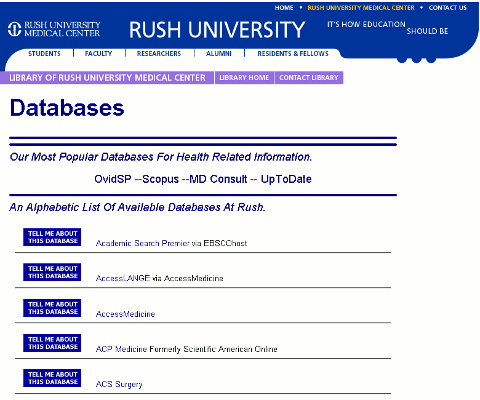Open the Contact Library tab
The image size is (480, 400).
(x=309, y=78)
